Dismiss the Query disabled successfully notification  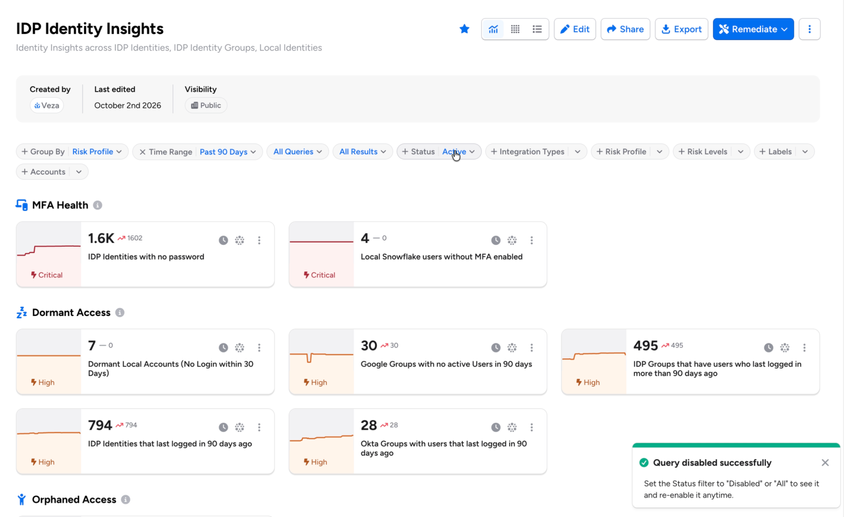pyautogui.click(x=825, y=463)
